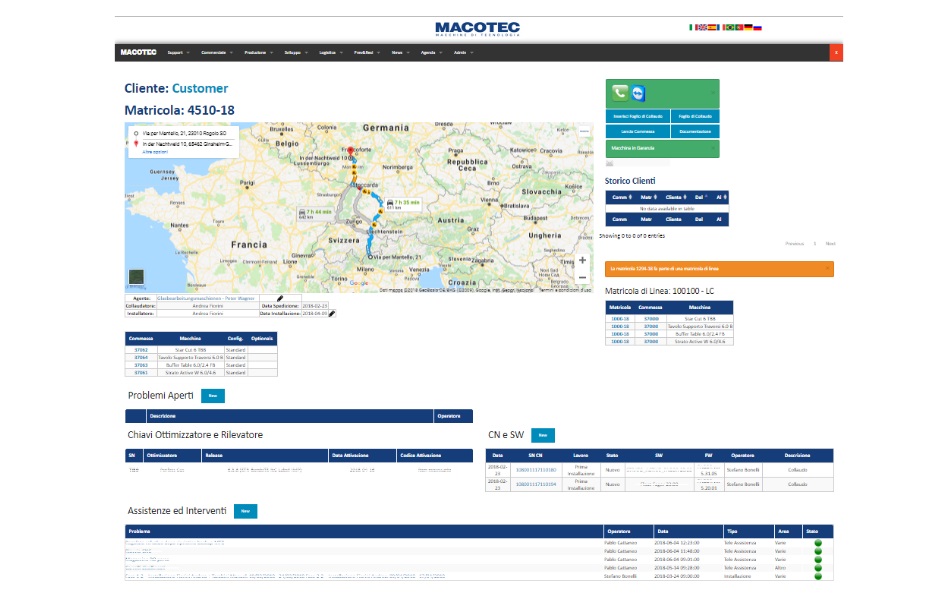Click the pencil edit icon beside Agente
Screen dimensions: 950x600
(x=280, y=298)
